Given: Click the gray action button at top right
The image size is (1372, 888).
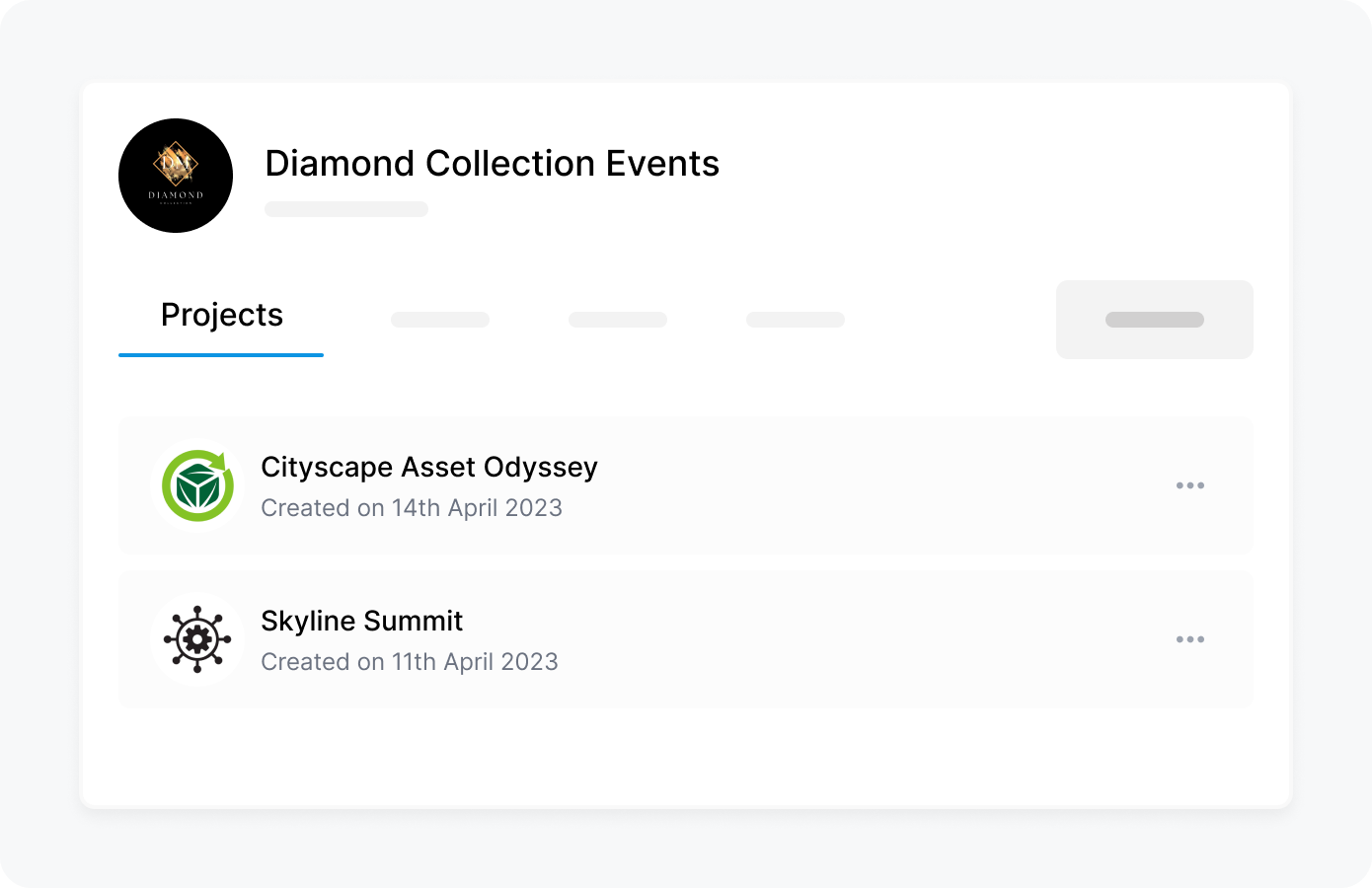Looking at the screenshot, I should 1155,319.
